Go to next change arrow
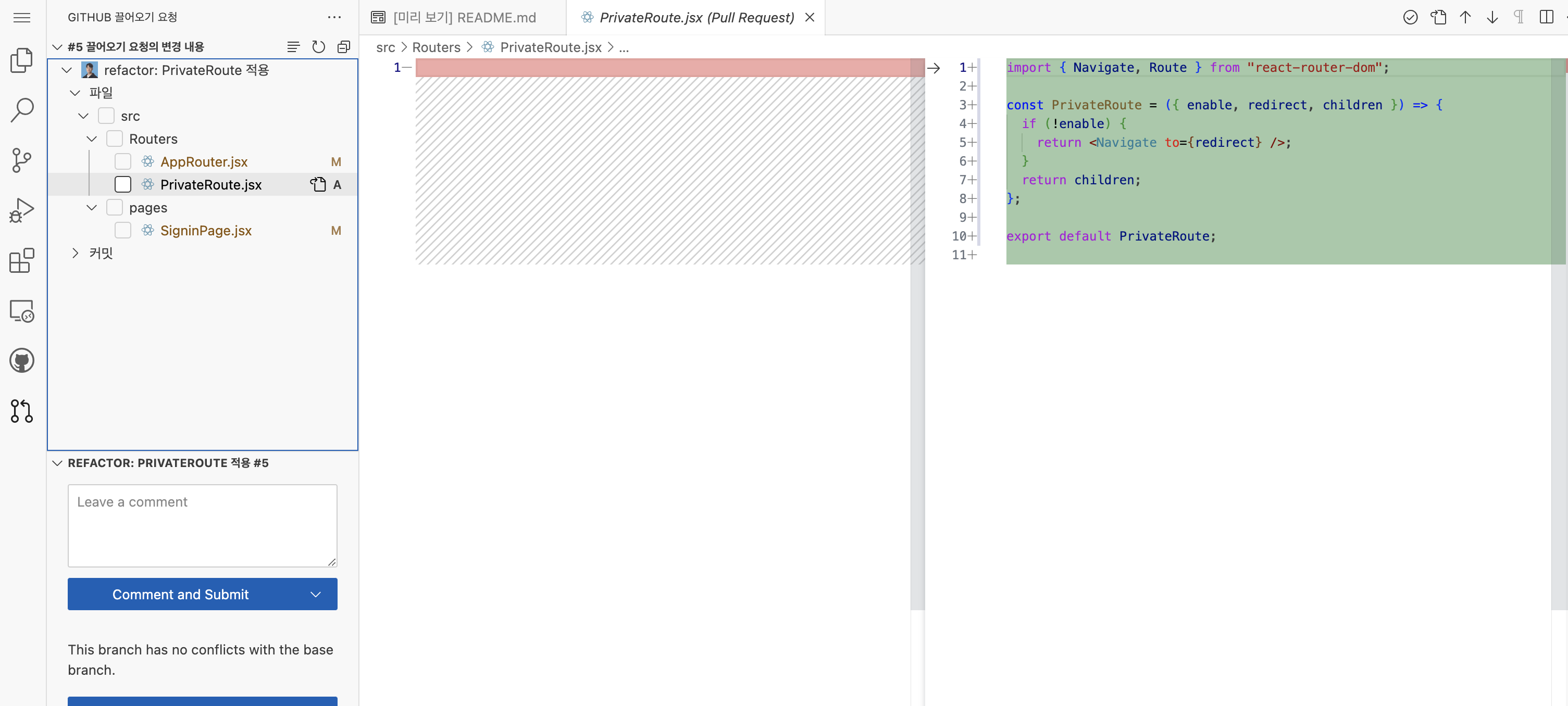This screenshot has width=1568, height=706. [1492, 18]
